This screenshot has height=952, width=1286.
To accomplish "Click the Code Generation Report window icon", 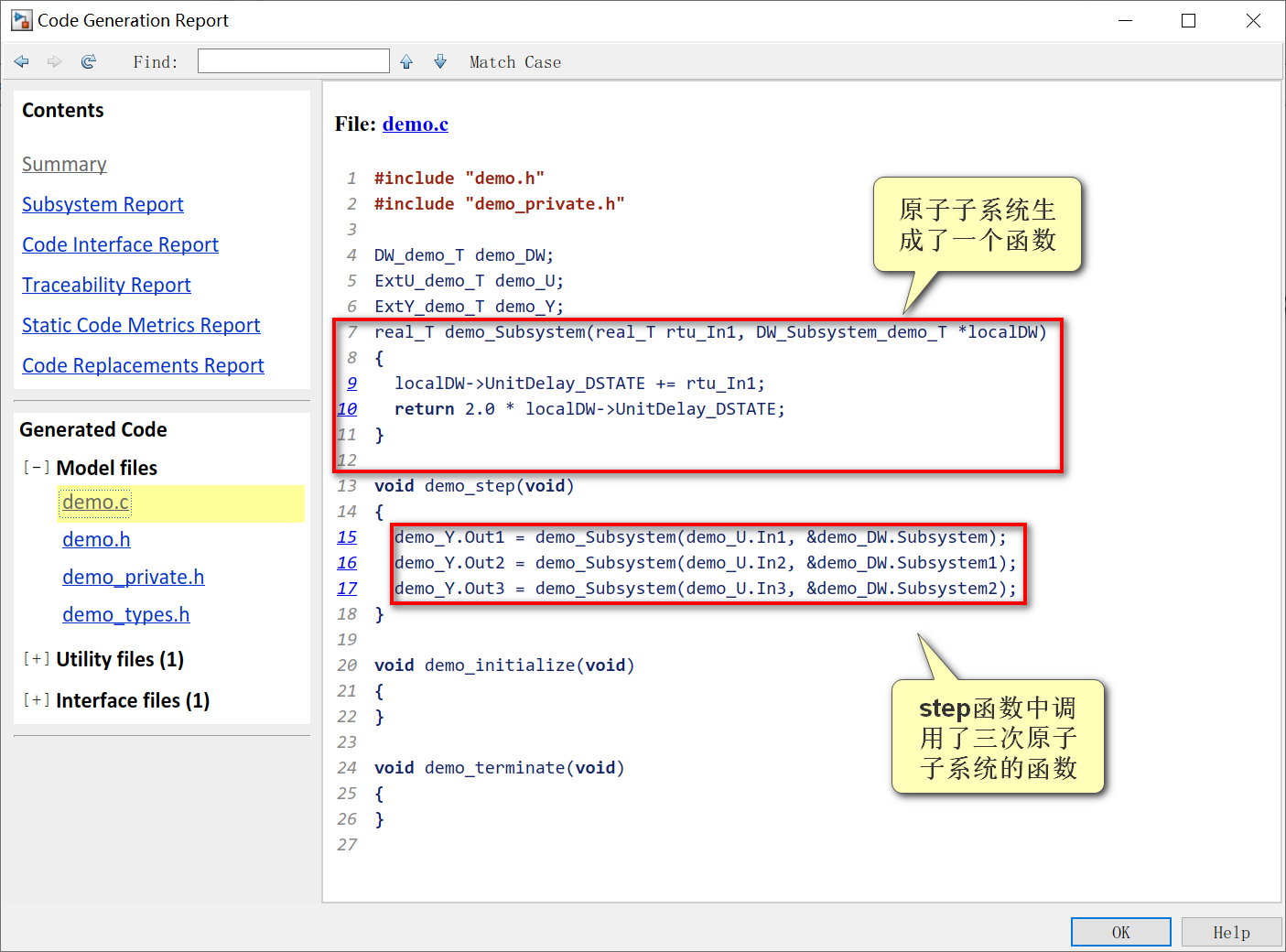I will (21, 20).
